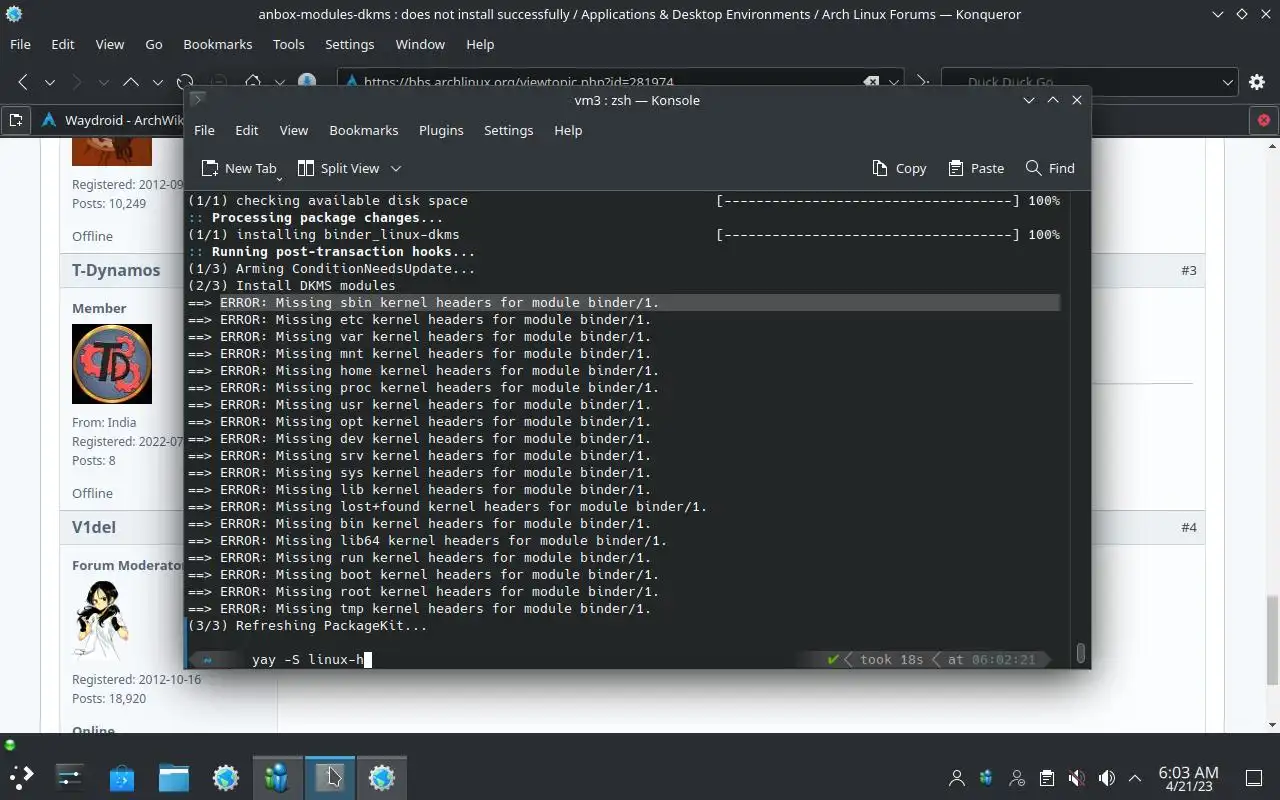Expand the Konqueror URL history dropdown
The image size is (1280, 800).
pos(894,82)
